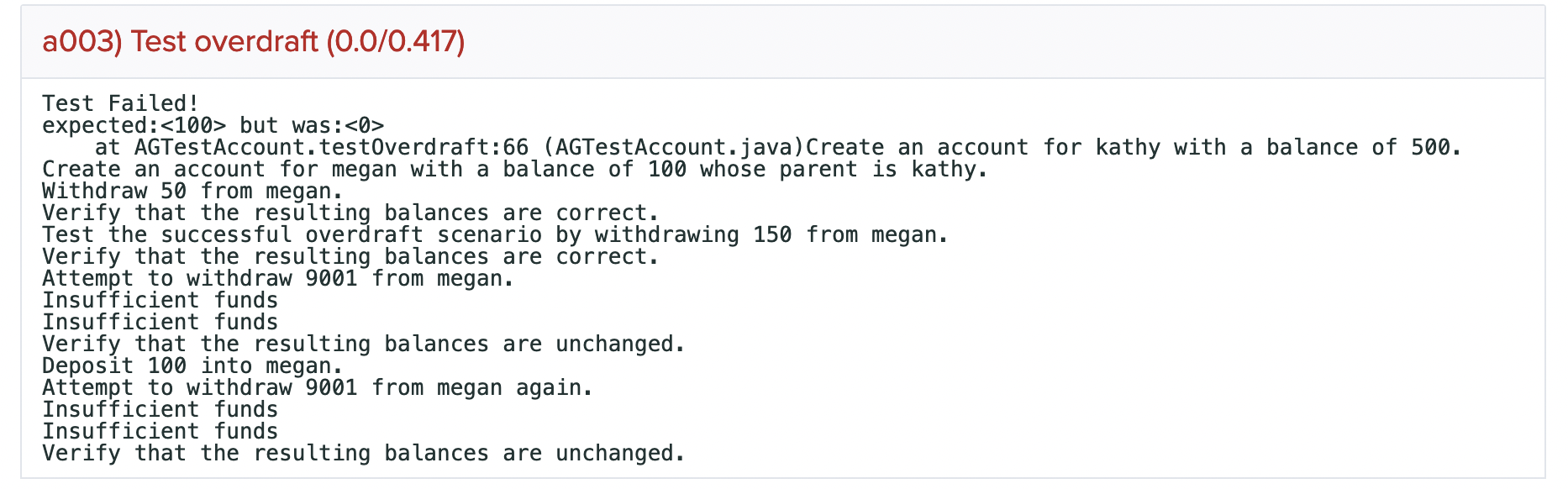Screen dimensions: 1568x489
Task: Click the "Attempt to withdraw" line above "Verify…correct"
Action: coord(278,278)
